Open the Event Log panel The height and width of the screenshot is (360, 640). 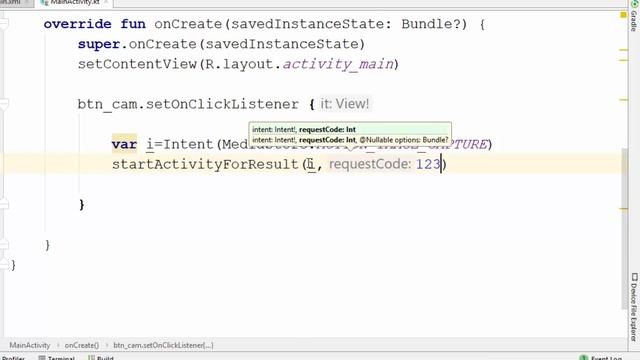click(x=601, y=358)
